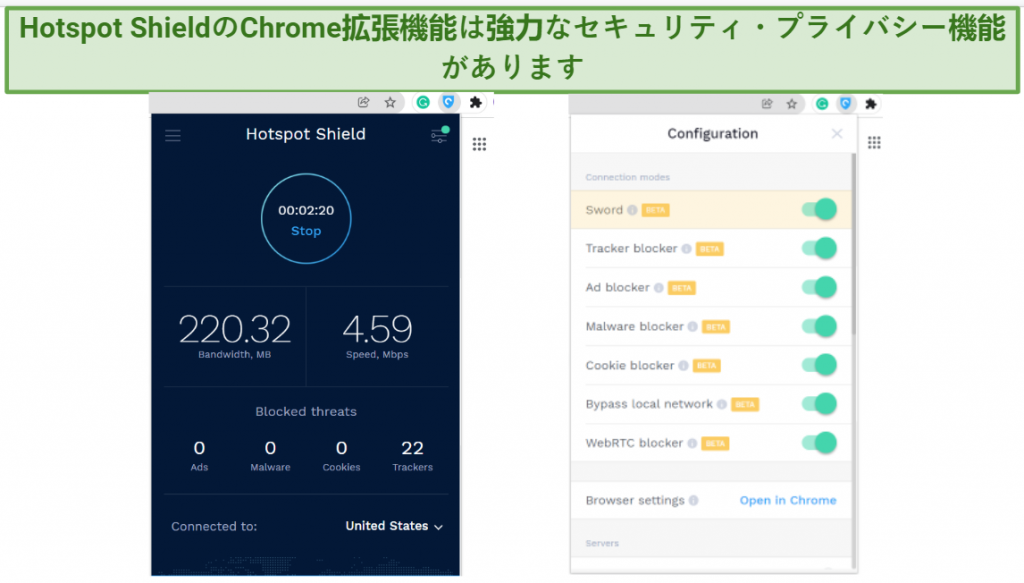Show info for Sword mode

tap(632, 210)
